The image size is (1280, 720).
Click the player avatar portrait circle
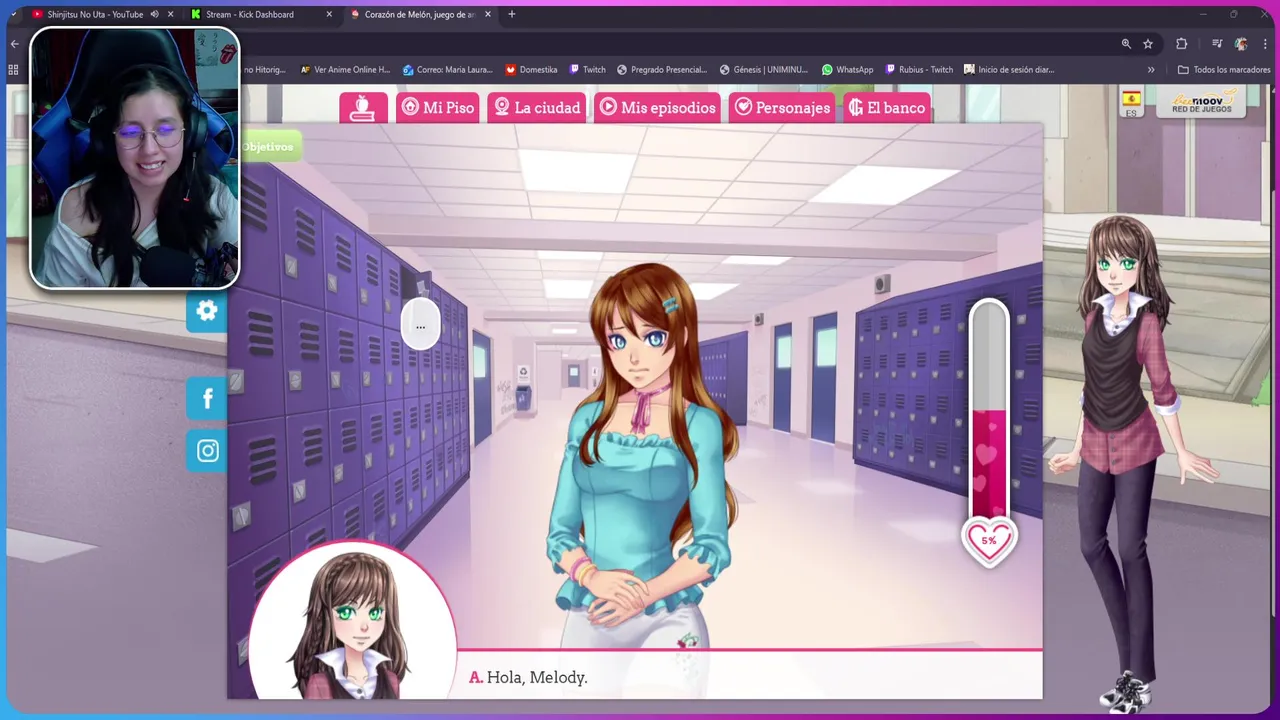351,622
